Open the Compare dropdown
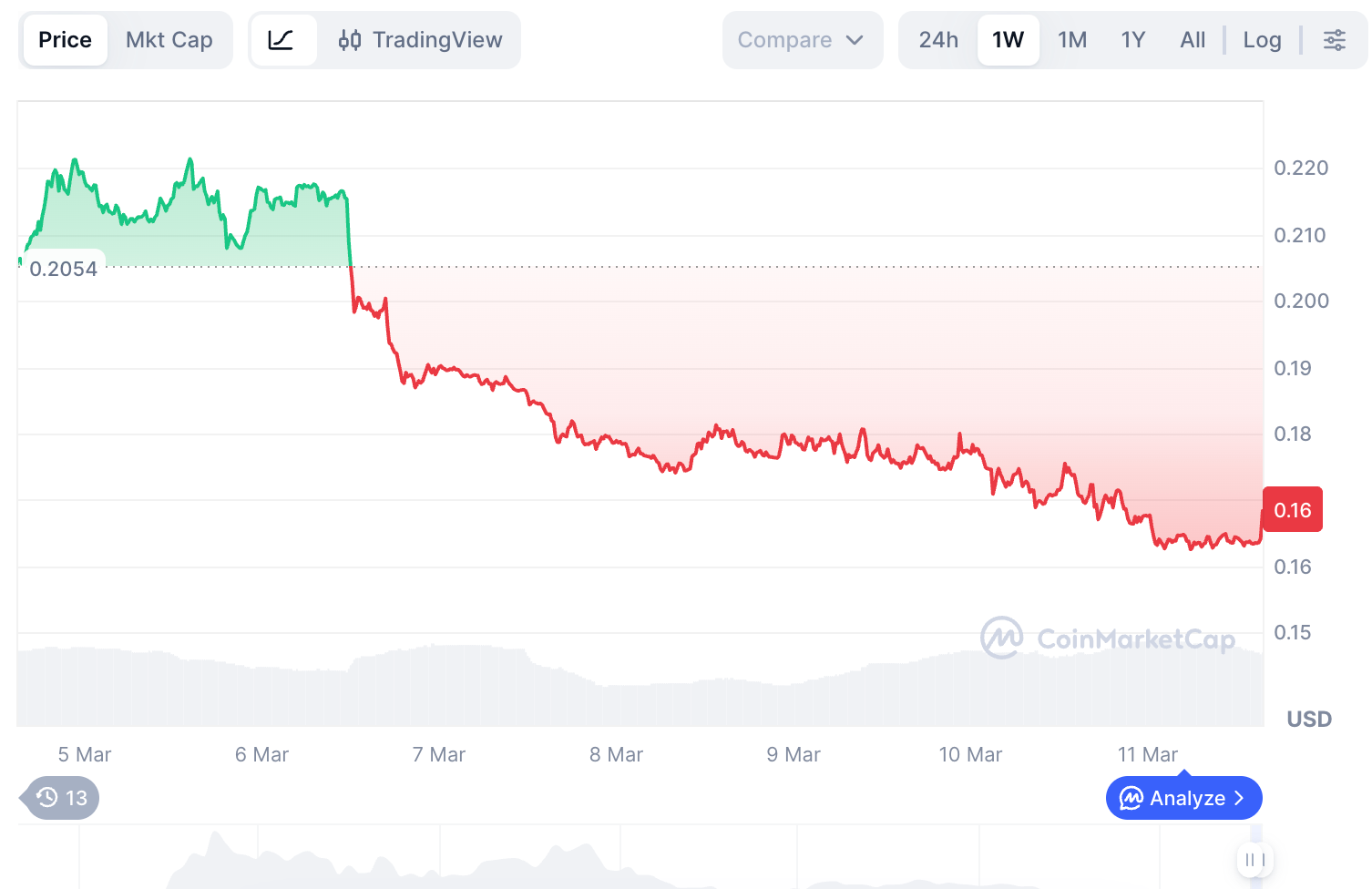The height and width of the screenshot is (889, 1372). pyautogui.click(x=802, y=40)
